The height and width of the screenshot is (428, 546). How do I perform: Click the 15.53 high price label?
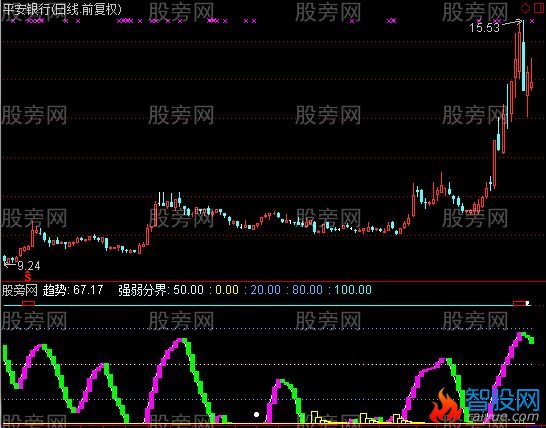[x=484, y=28]
